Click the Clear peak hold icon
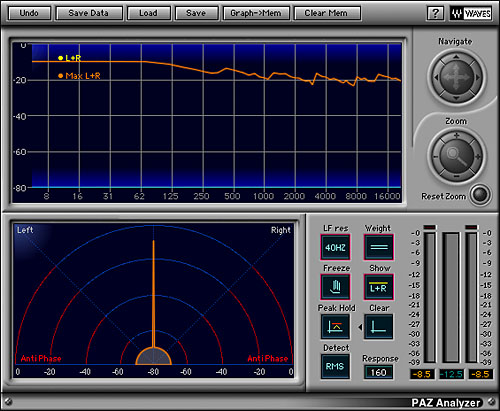 coord(379,327)
